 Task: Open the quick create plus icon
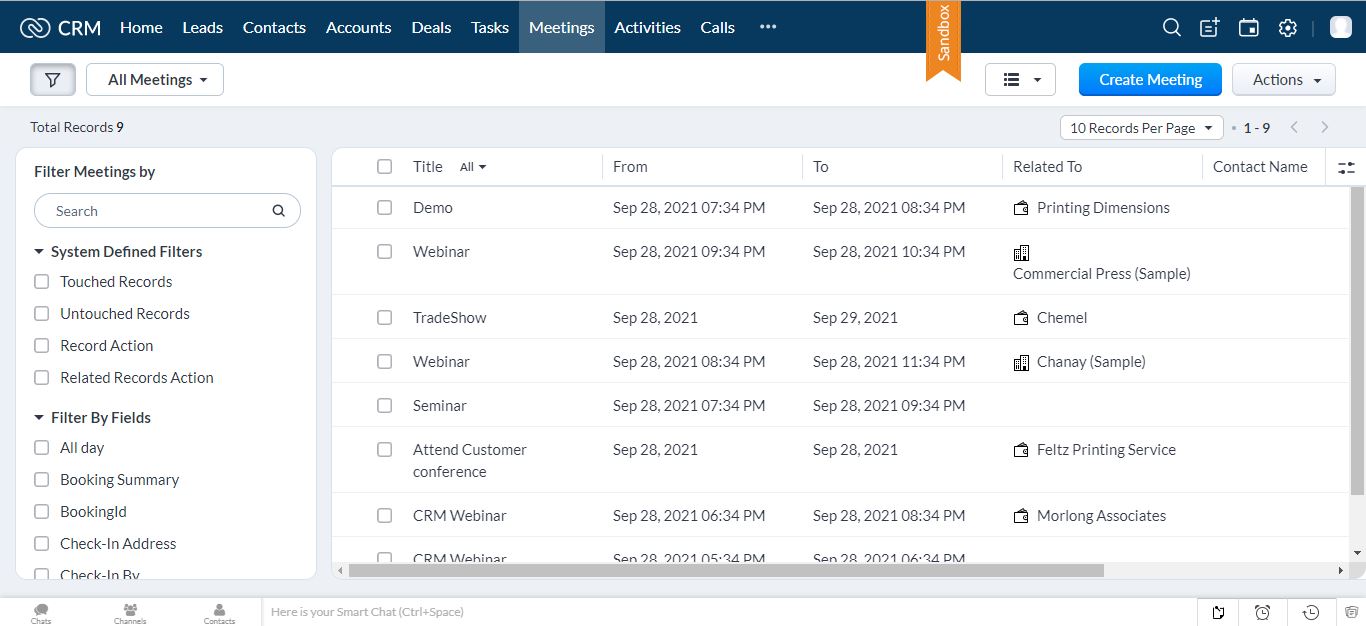(1210, 28)
